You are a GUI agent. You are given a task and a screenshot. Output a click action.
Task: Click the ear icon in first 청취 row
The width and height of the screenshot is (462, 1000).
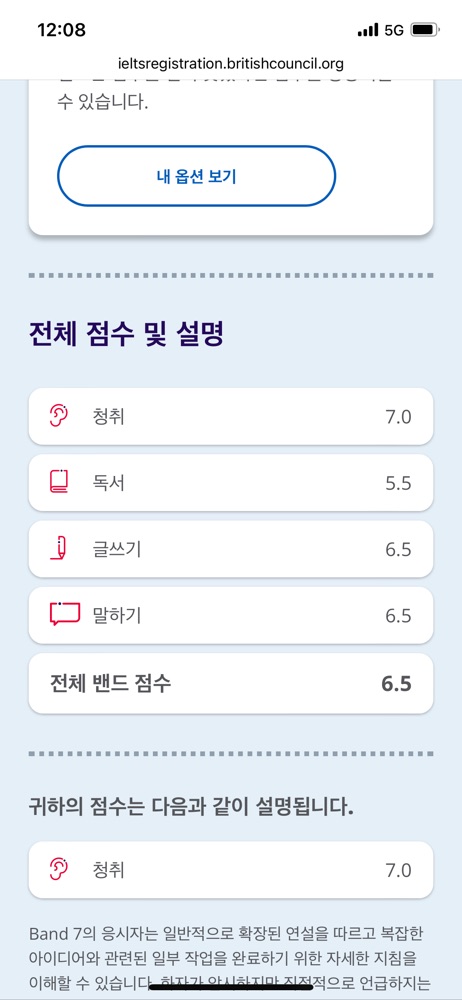[x=59, y=416]
